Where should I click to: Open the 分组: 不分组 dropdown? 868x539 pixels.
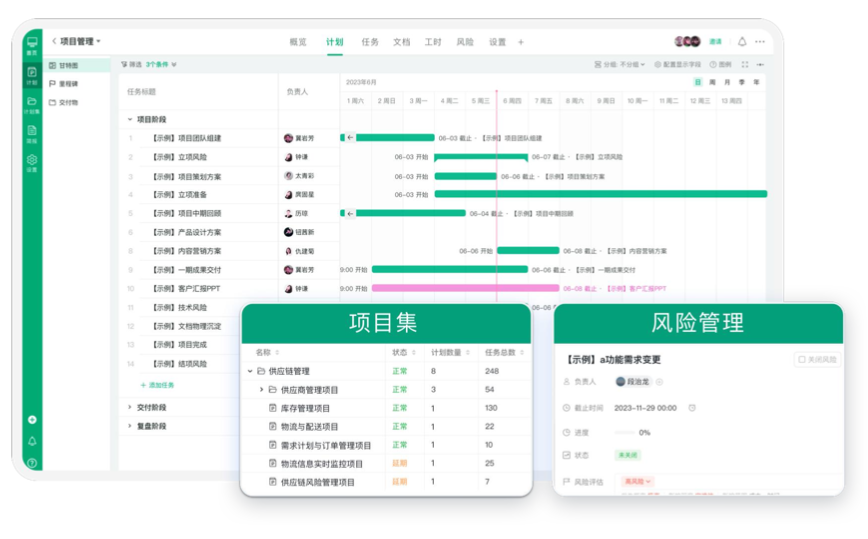(622, 64)
